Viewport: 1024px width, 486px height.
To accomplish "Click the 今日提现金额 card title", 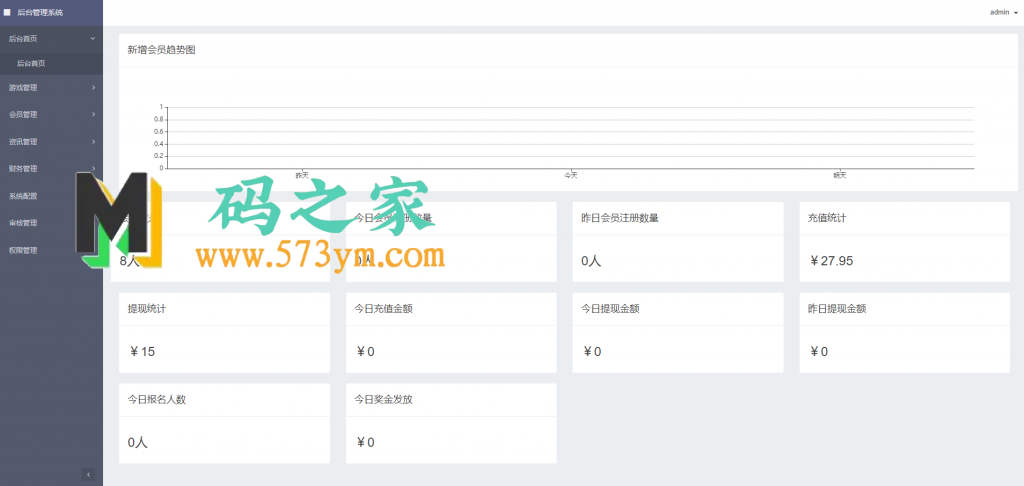I will point(610,309).
